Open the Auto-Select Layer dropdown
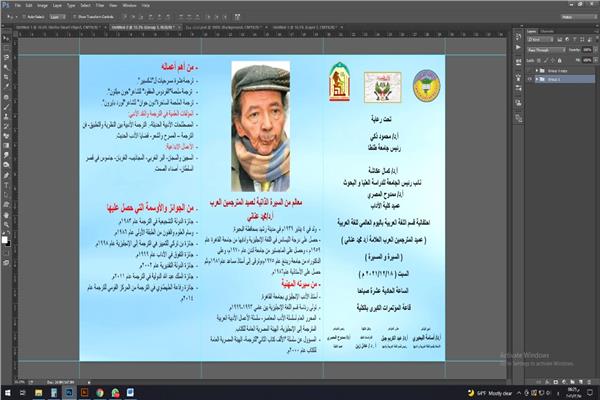Viewport: 600px width, 400px height. [58, 17]
